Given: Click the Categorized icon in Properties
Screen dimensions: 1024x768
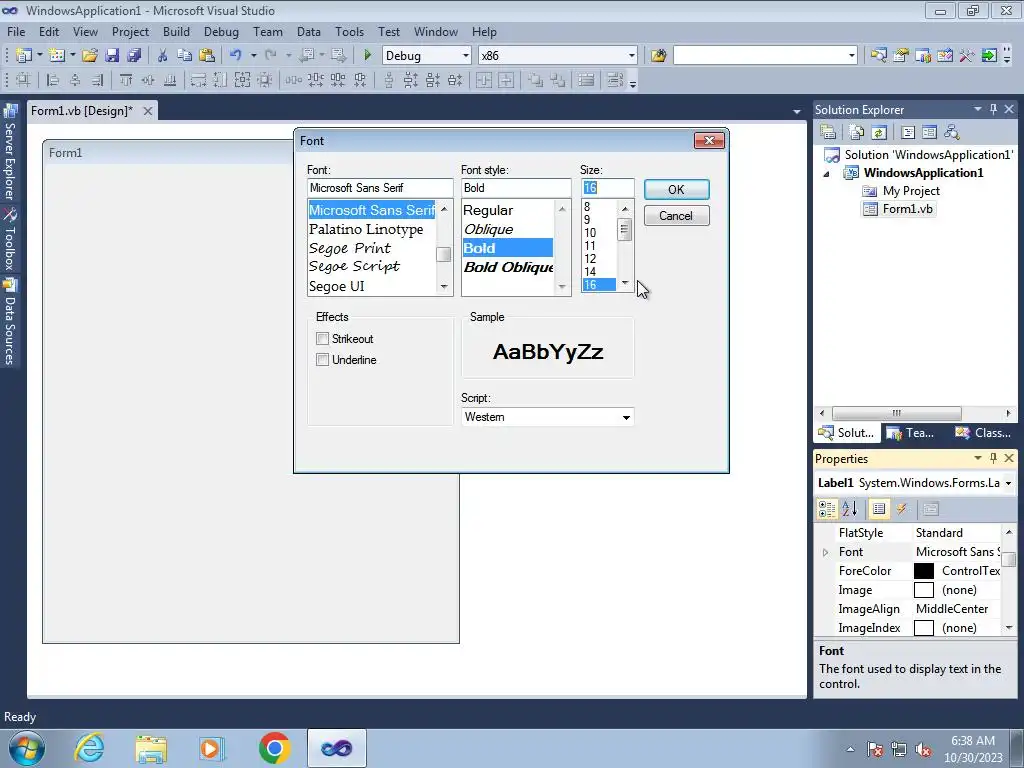Looking at the screenshot, I should tap(827, 509).
